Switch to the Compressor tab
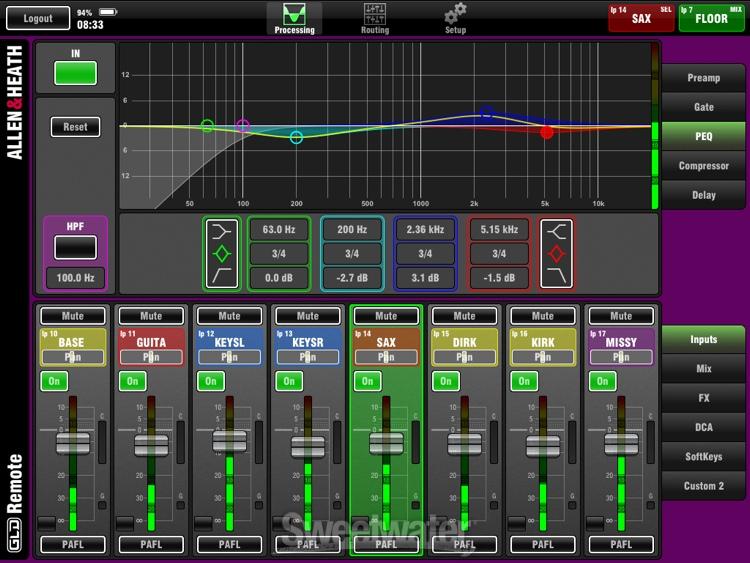The width and height of the screenshot is (750, 563). click(703, 166)
